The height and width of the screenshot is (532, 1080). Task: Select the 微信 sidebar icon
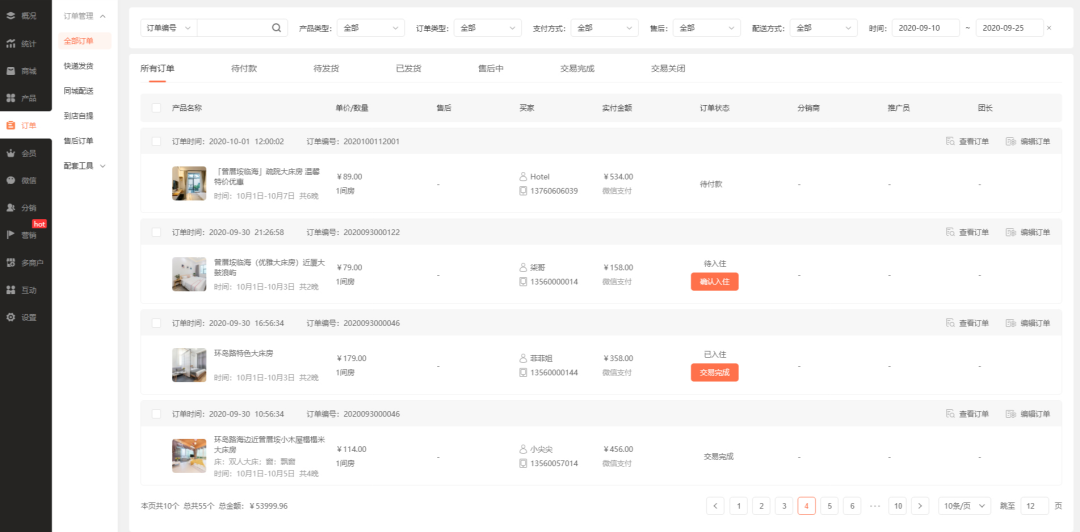click(11, 181)
